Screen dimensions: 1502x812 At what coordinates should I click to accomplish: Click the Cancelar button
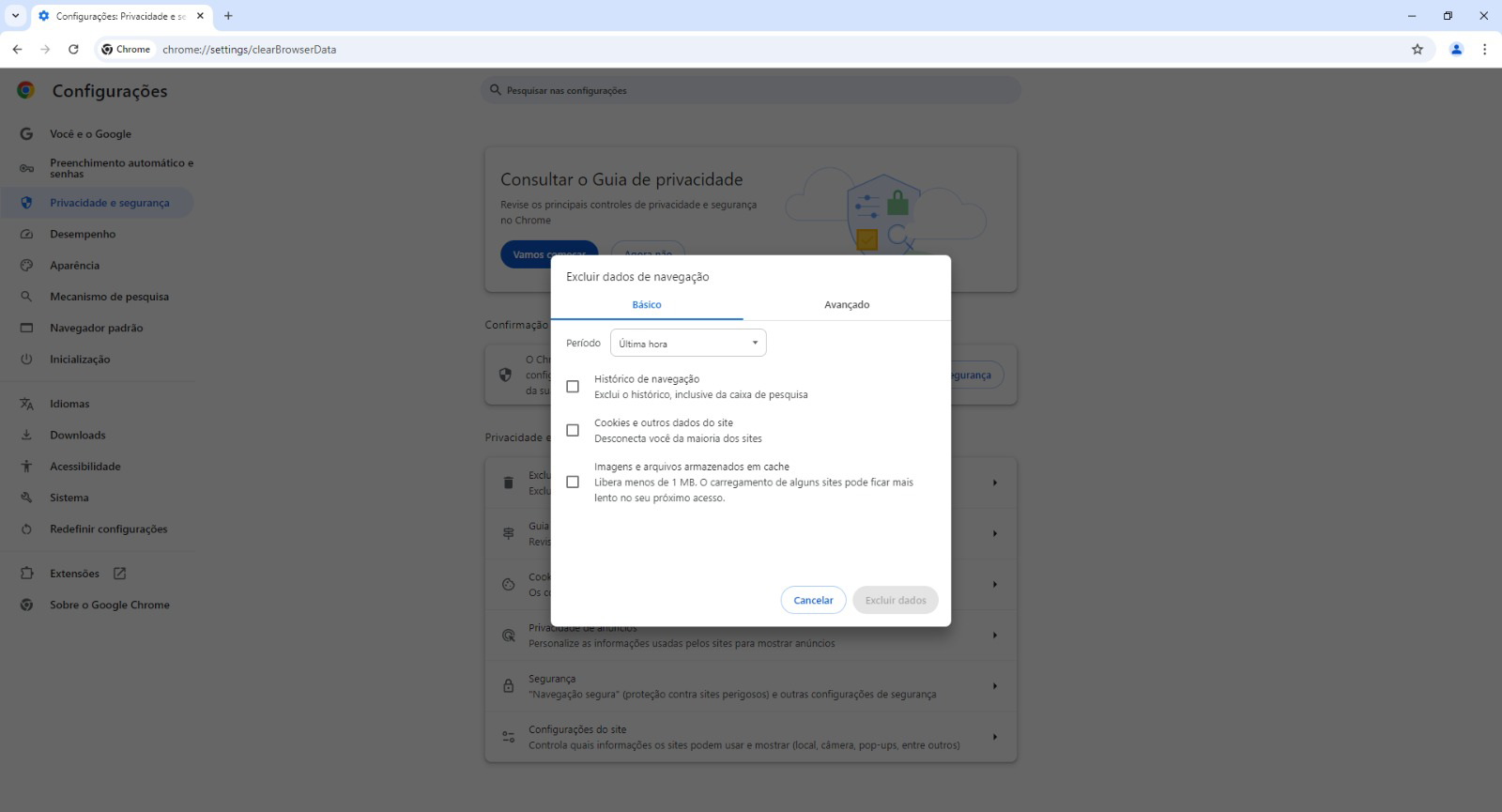pyautogui.click(x=813, y=600)
